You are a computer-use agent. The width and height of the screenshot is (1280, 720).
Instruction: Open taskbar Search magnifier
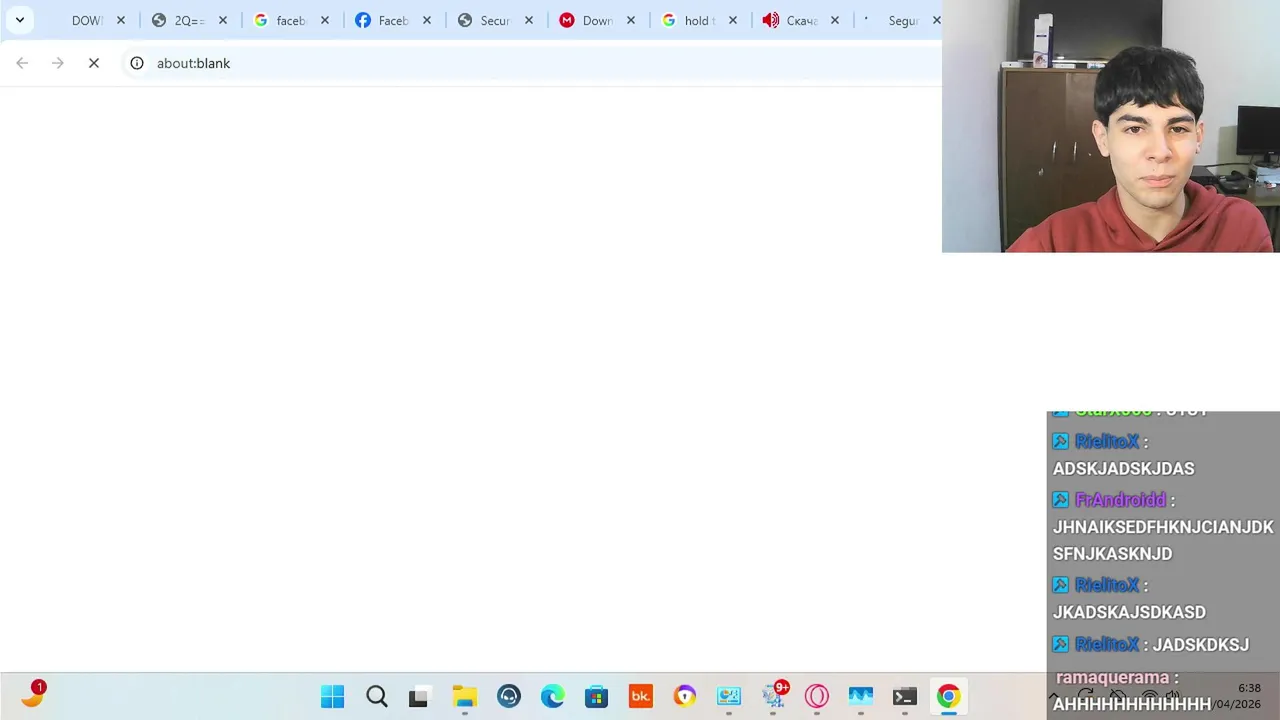click(377, 696)
